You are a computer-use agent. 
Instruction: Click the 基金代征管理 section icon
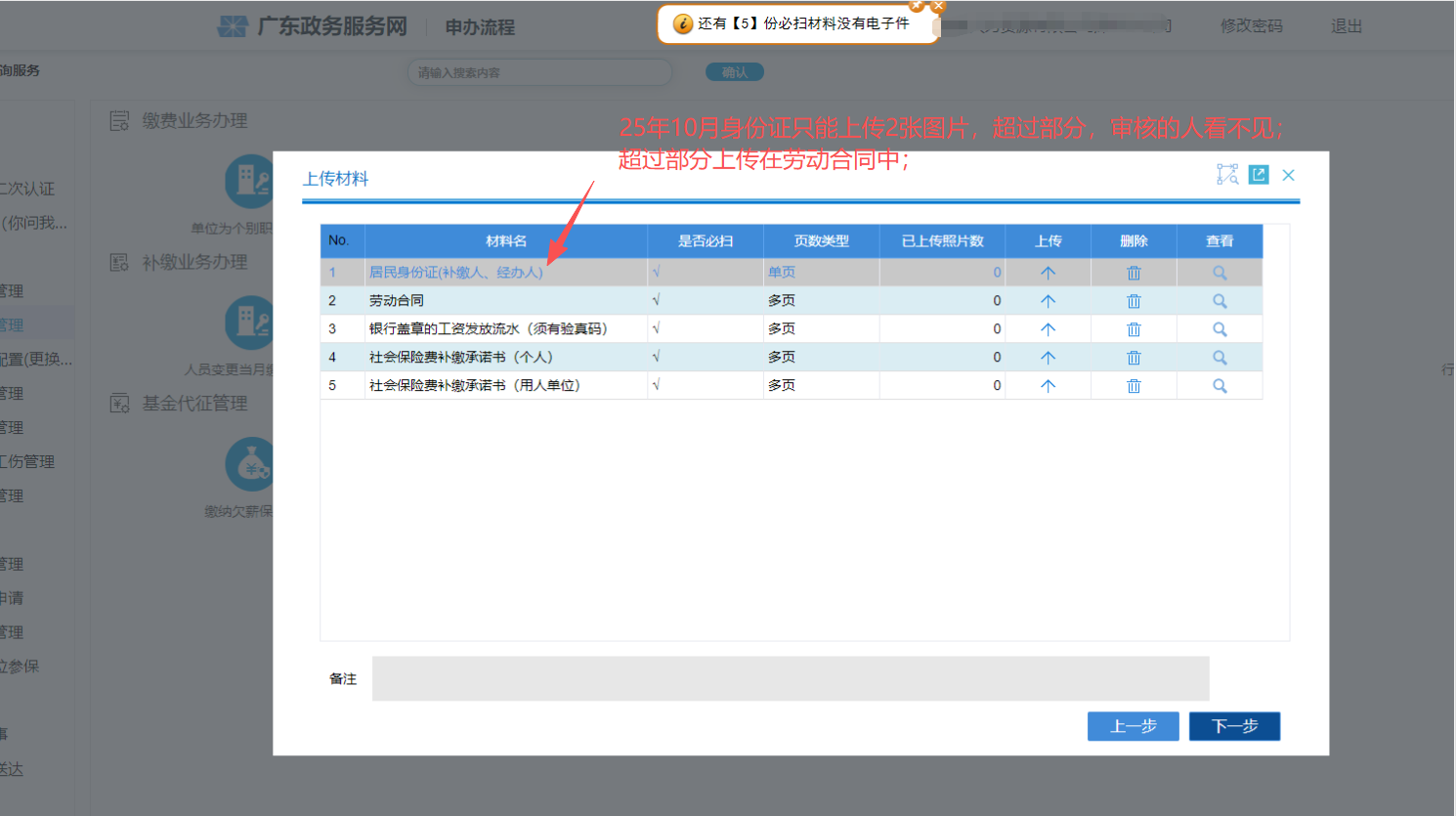coord(119,404)
